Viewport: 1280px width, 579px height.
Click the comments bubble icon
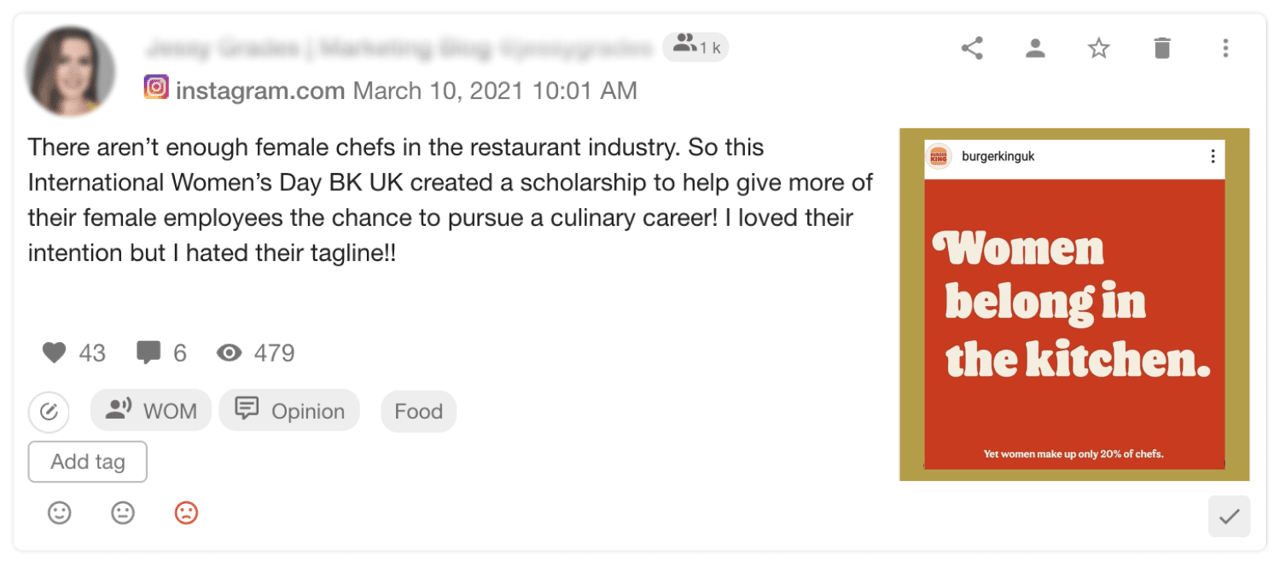[x=148, y=353]
